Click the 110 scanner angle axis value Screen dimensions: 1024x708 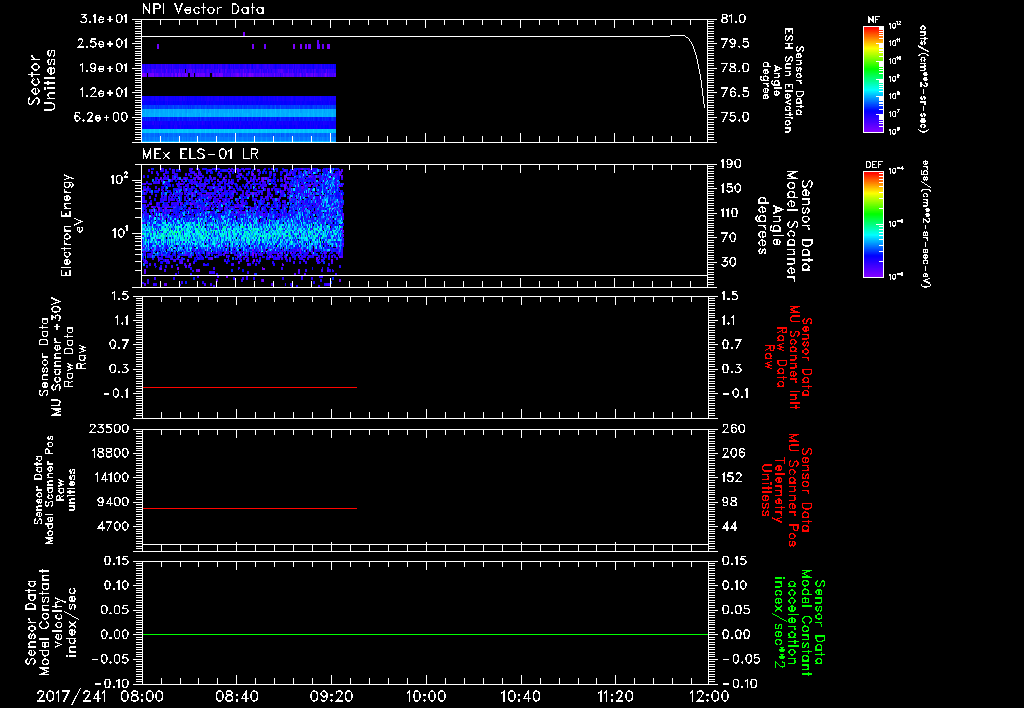coord(731,213)
